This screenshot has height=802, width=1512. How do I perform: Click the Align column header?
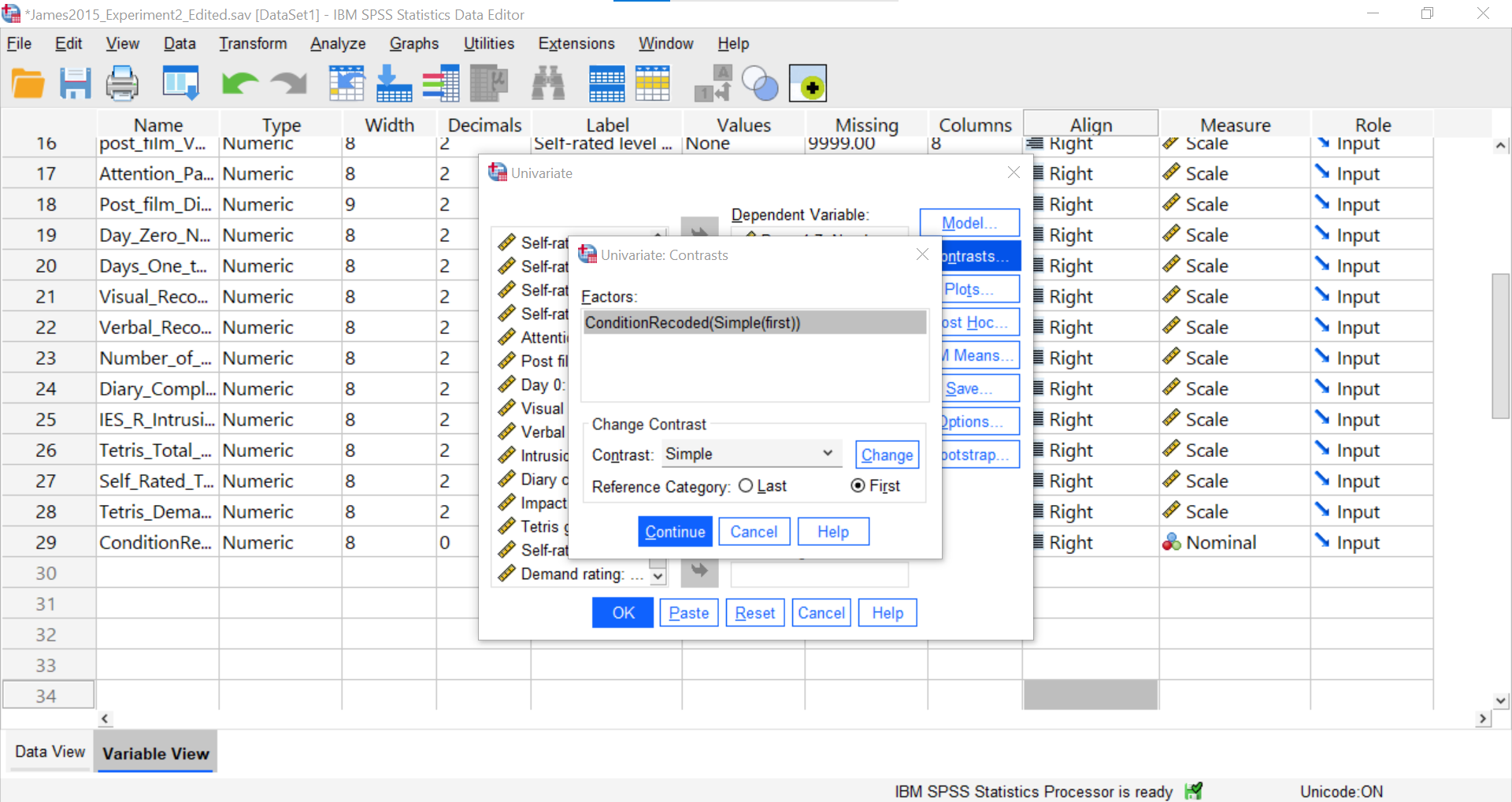point(1091,124)
